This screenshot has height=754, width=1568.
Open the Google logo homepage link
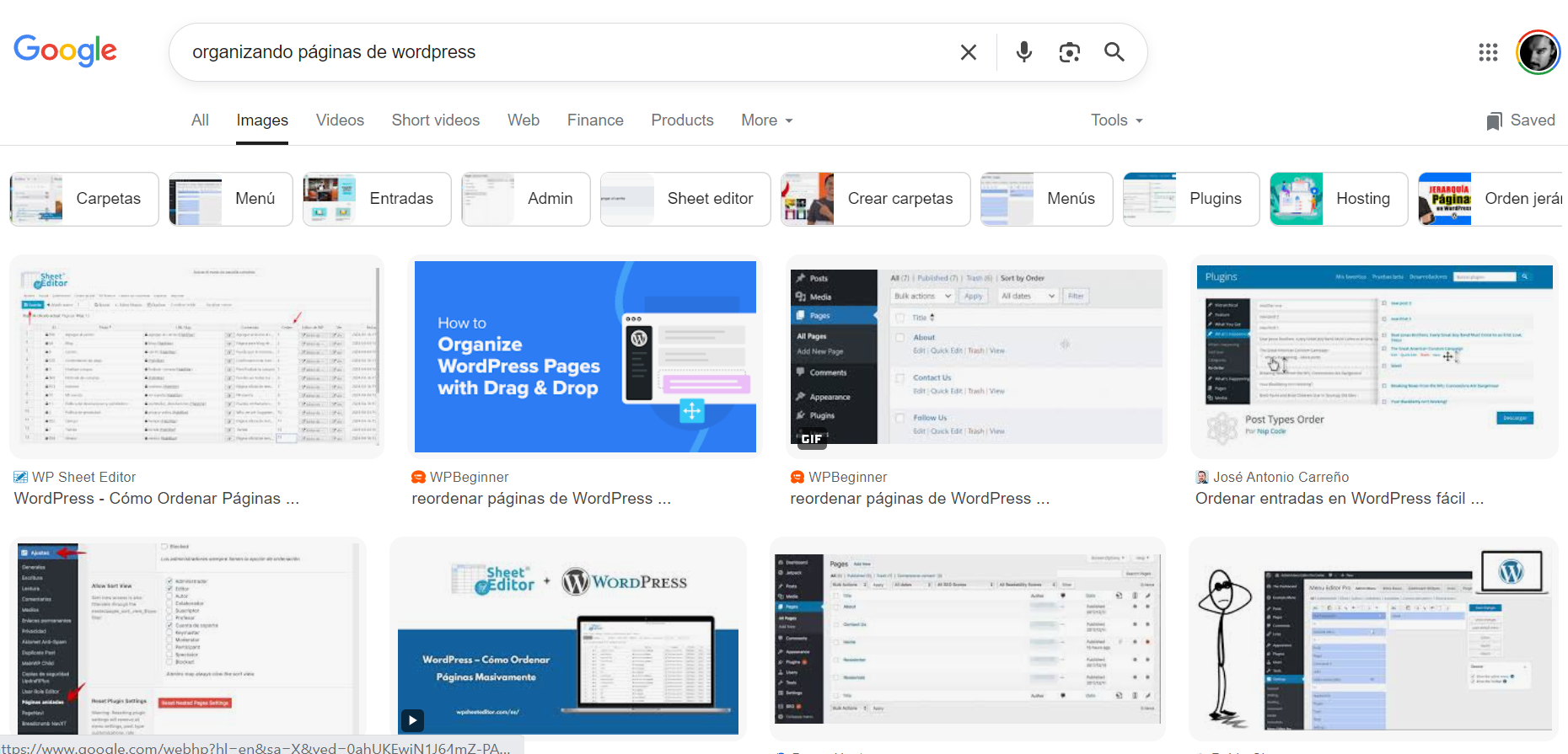[65, 51]
